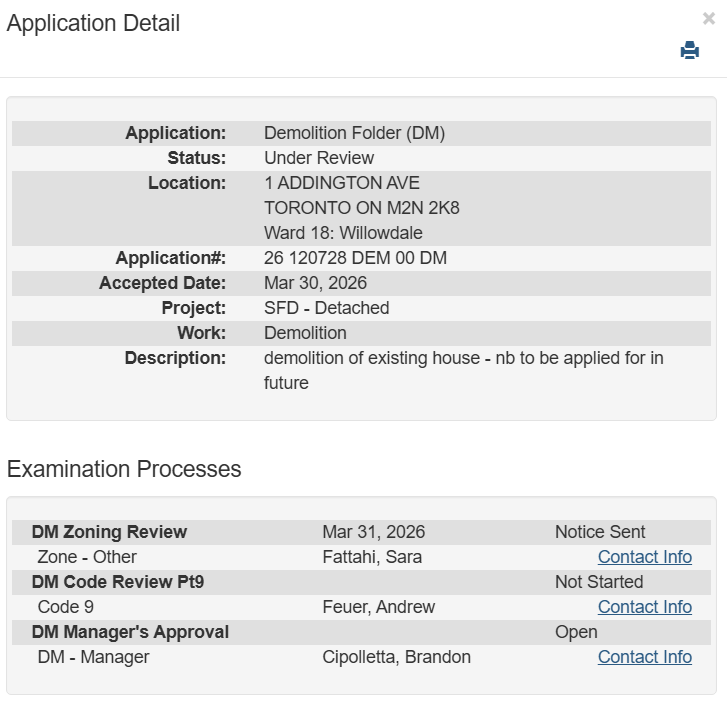727x728 pixels.
Task: Open Contact Info for Sara Fattahi
Action: pos(644,557)
